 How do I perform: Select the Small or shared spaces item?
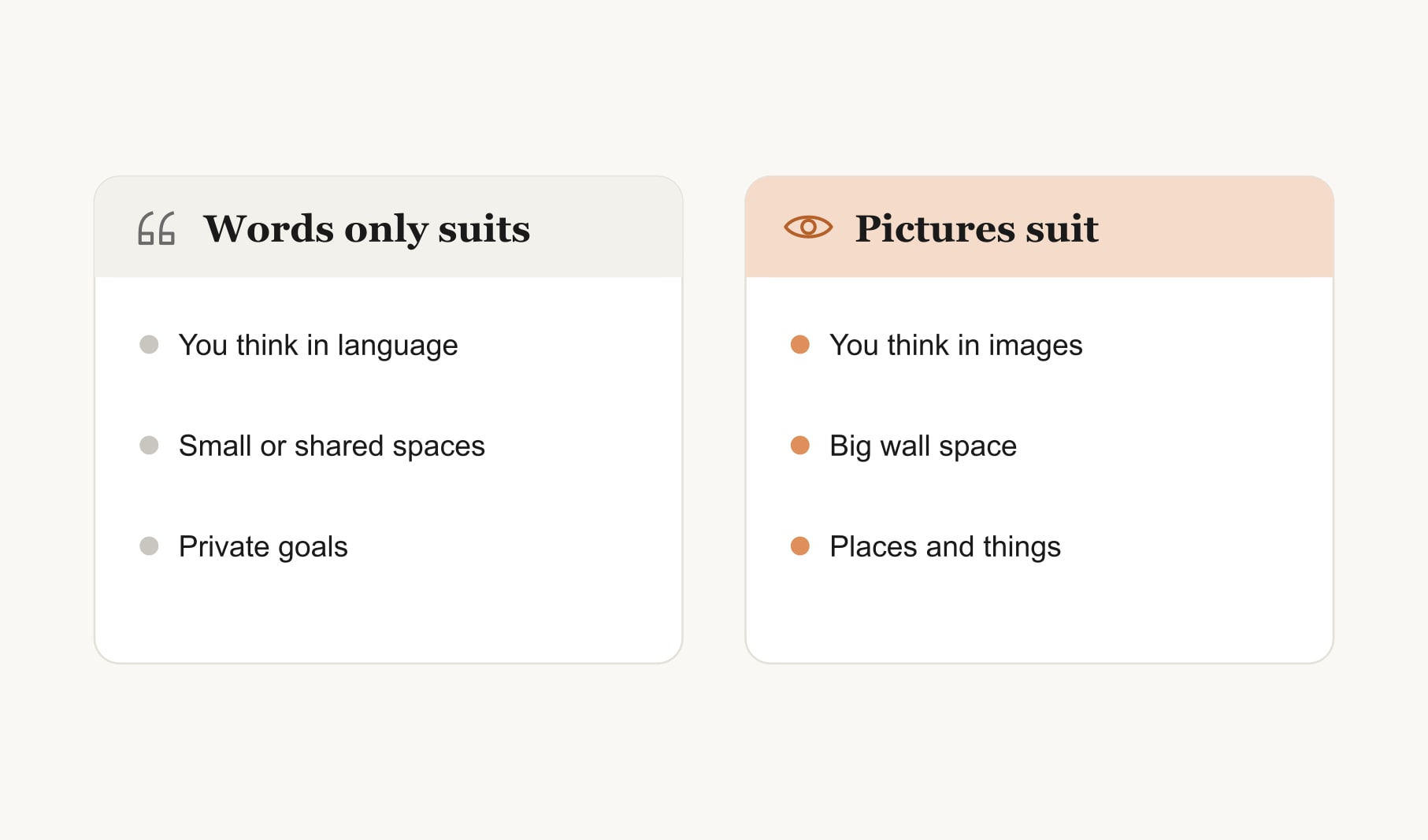click(x=332, y=446)
